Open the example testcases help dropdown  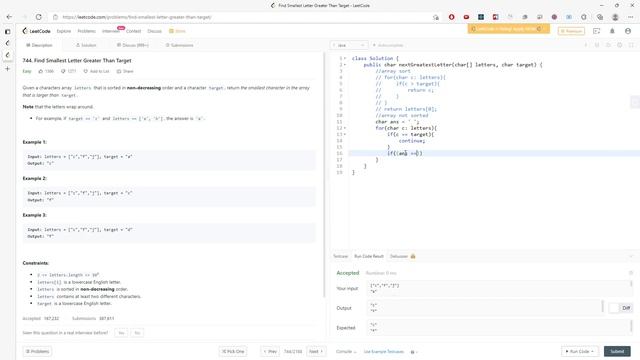[414, 351]
